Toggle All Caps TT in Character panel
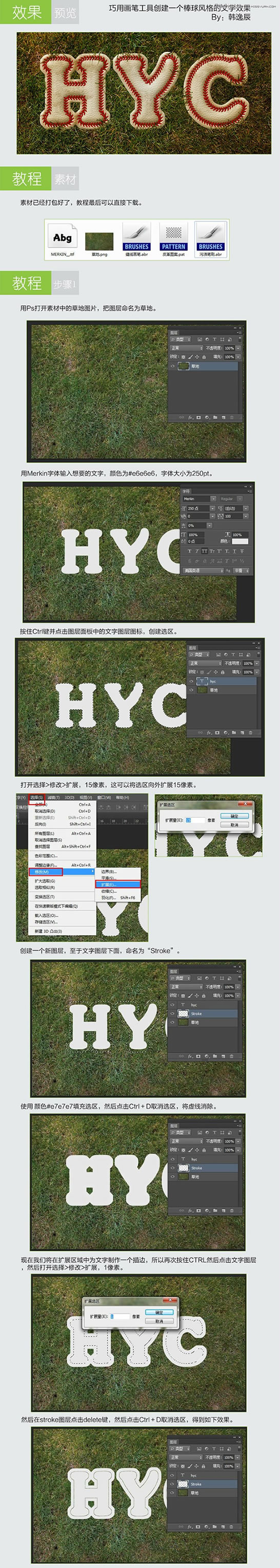280x1568 pixels. point(204,551)
